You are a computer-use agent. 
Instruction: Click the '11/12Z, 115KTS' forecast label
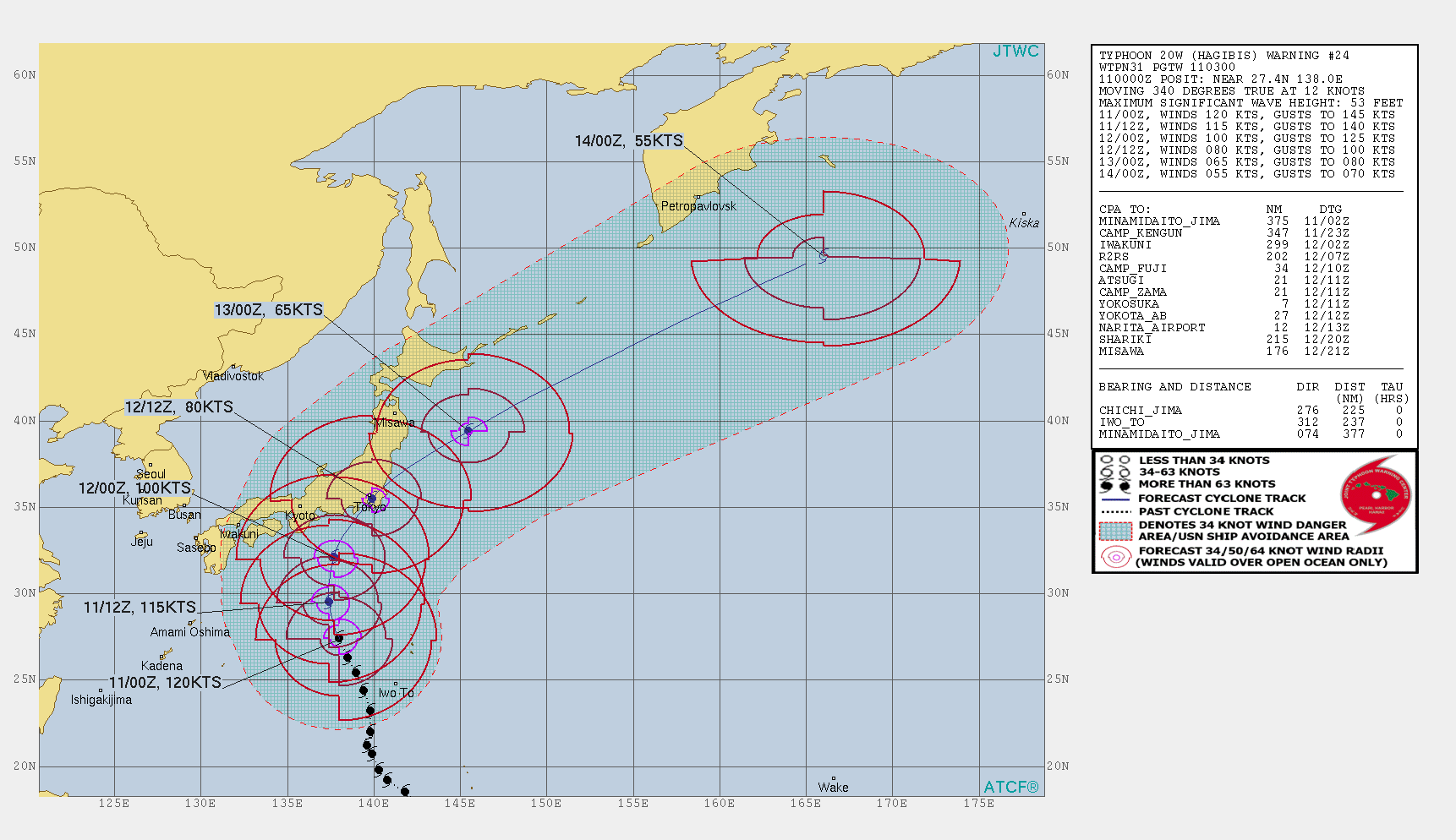click(x=140, y=608)
